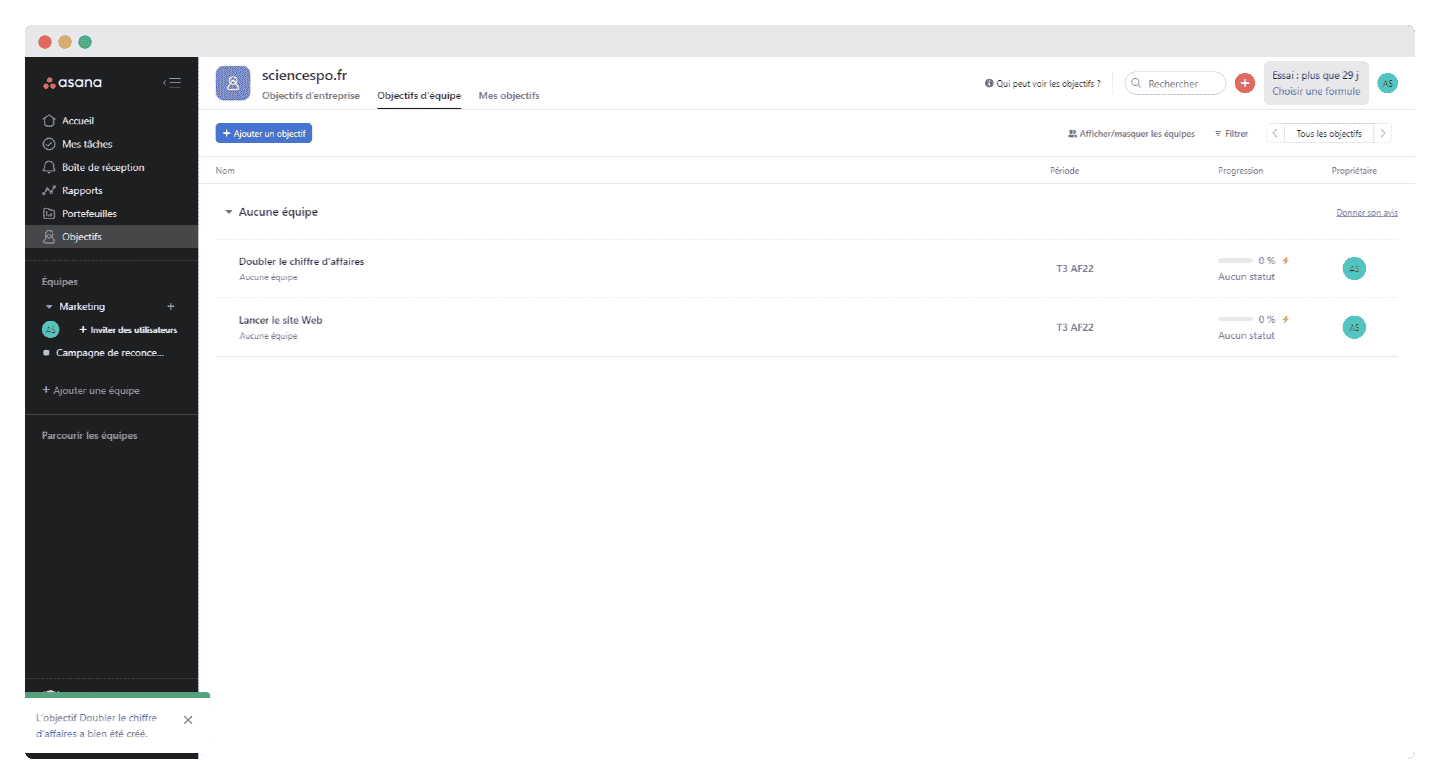Open the Filtrer options
This screenshot has height=784, width=1440.
point(1231,134)
